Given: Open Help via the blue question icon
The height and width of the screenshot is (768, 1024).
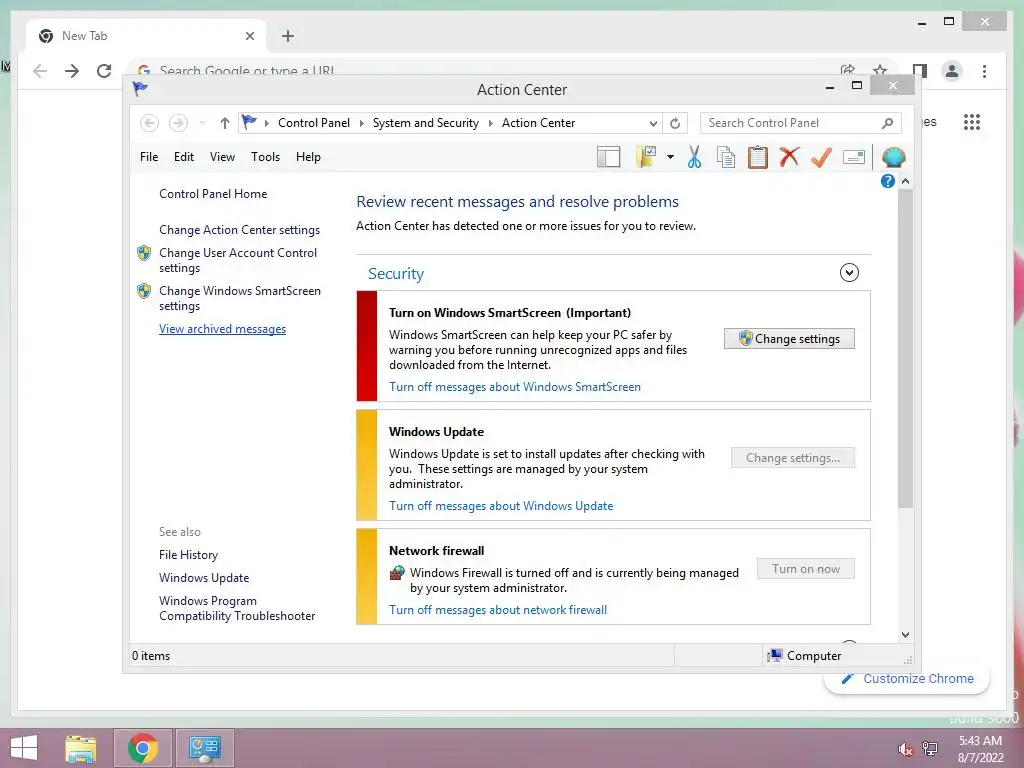Looking at the screenshot, I should coord(888,181).
